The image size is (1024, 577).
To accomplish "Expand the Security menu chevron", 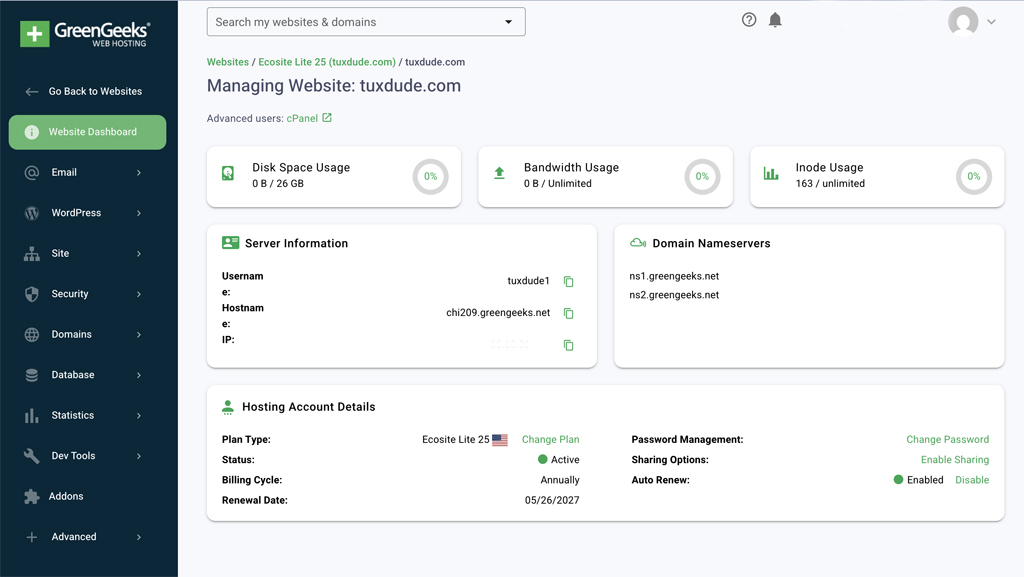I will [x=138, y=294].
